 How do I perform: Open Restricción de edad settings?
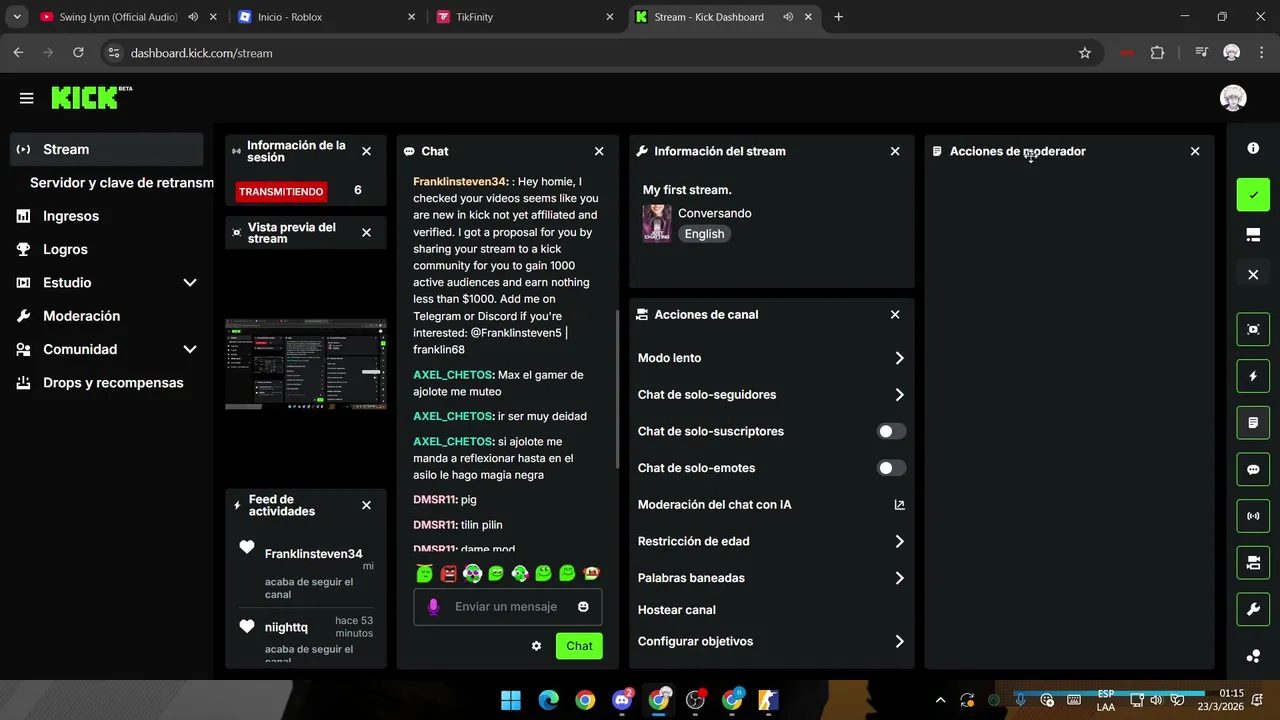pos(771,541)
